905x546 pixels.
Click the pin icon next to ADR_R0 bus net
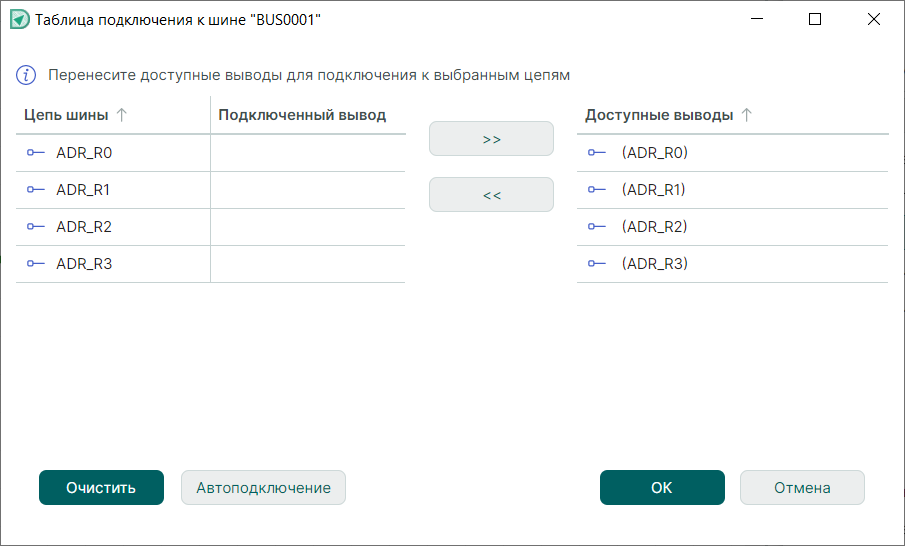(x=35, y=153)
